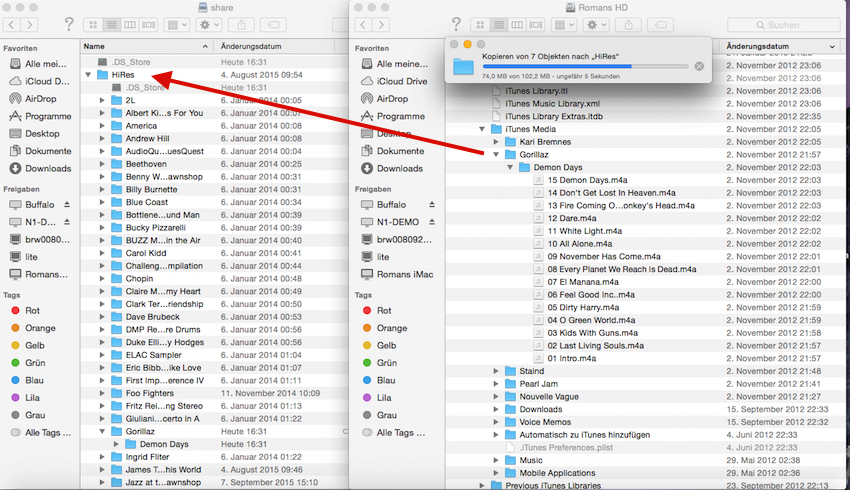Switch Romans HD to list view
This screenshot has width=850, height=490.
(x=499, y=24)
